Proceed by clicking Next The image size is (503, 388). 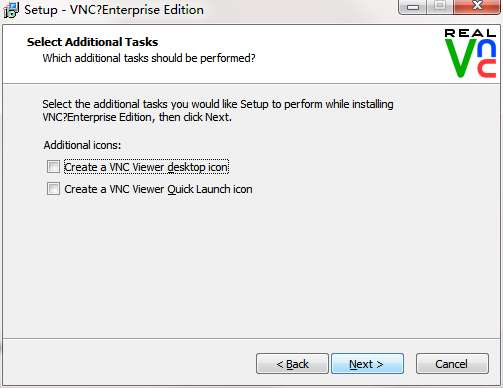coord(367,364)
